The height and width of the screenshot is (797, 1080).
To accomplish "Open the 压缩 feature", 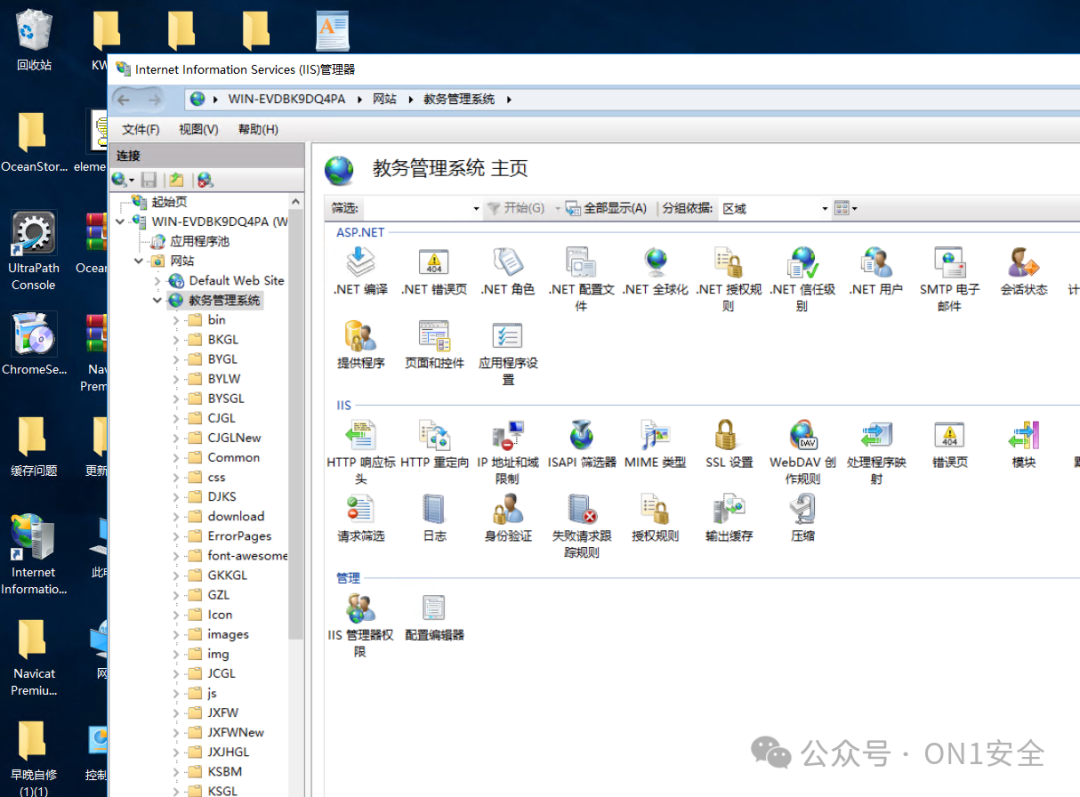I will (800, 517).
